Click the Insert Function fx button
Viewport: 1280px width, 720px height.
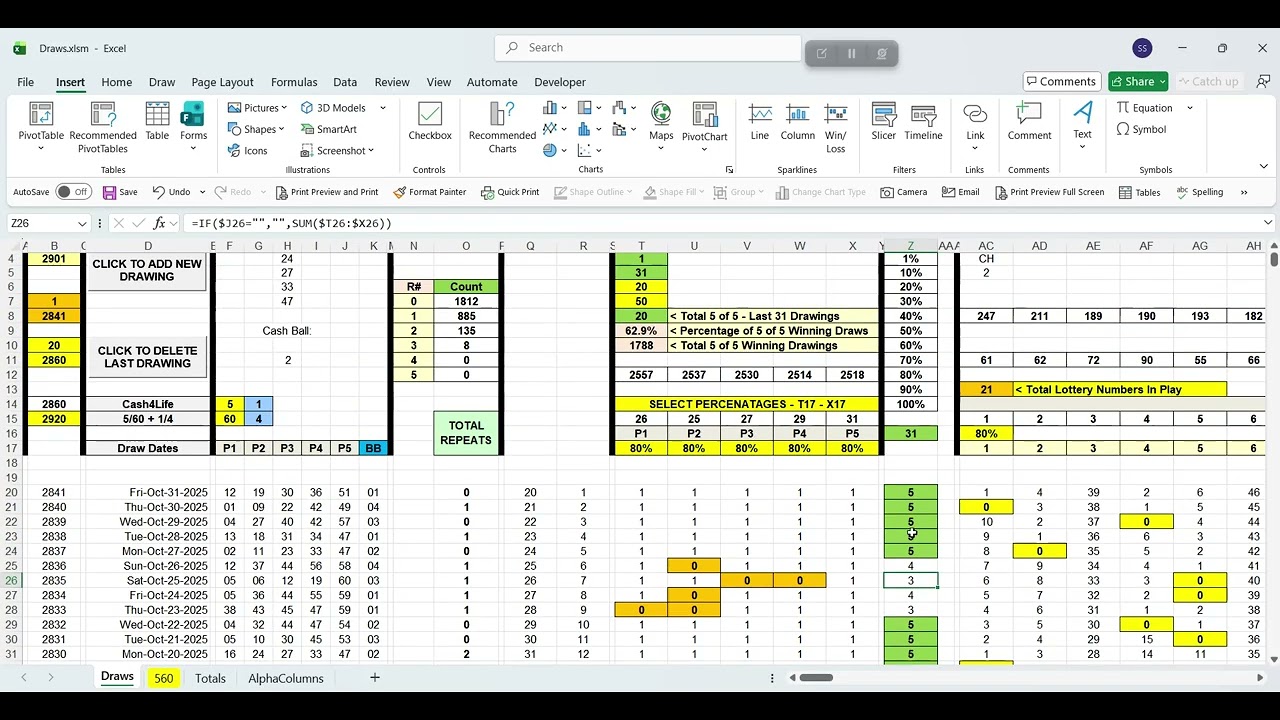point(160,224)
